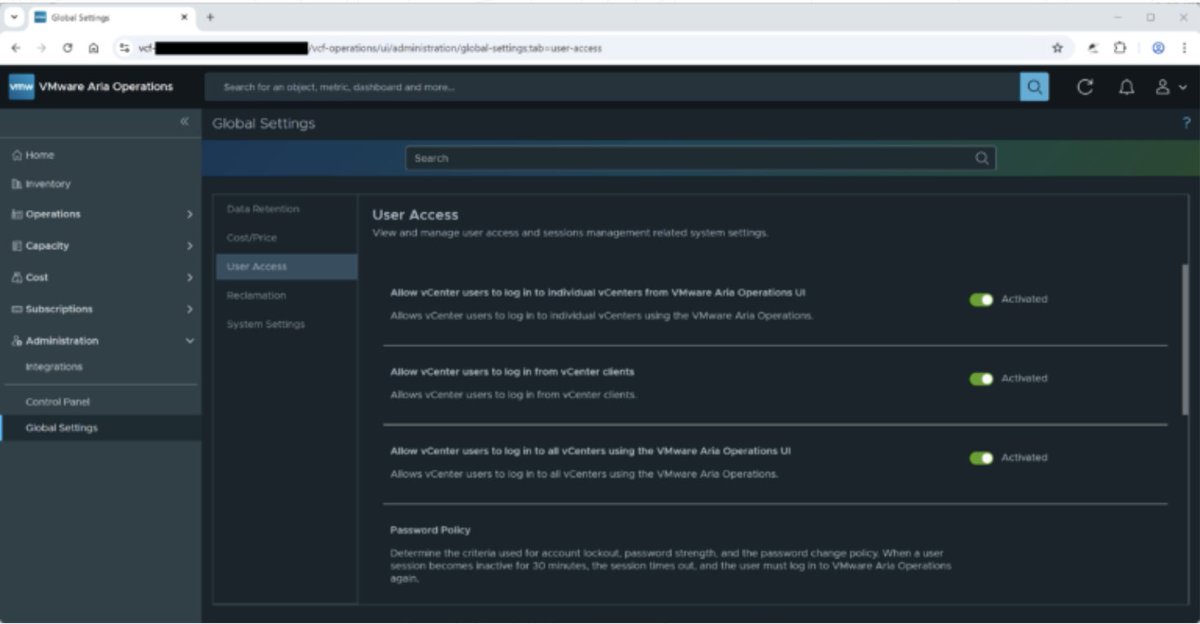This screenshot has height=624, width=1200.
Task: Close the Global Settings browser tab
Action: (184, 17)
